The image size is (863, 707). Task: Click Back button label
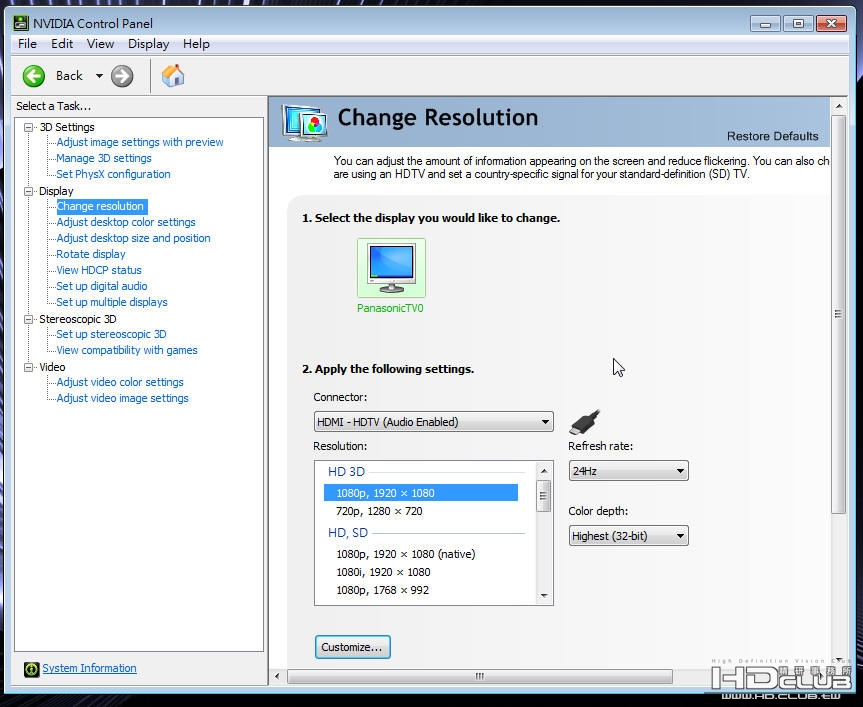click(69, 76)
